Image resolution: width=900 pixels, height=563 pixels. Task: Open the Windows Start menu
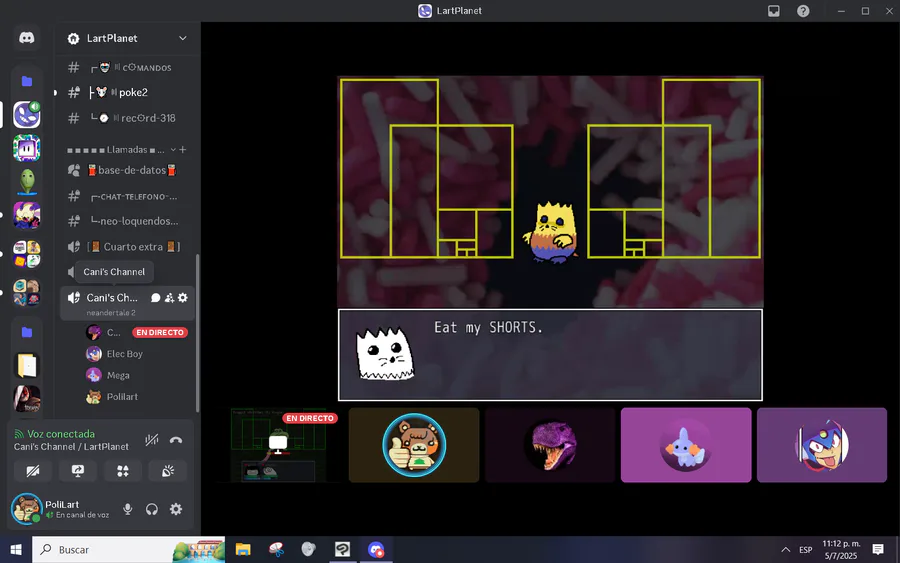[15, 550]
